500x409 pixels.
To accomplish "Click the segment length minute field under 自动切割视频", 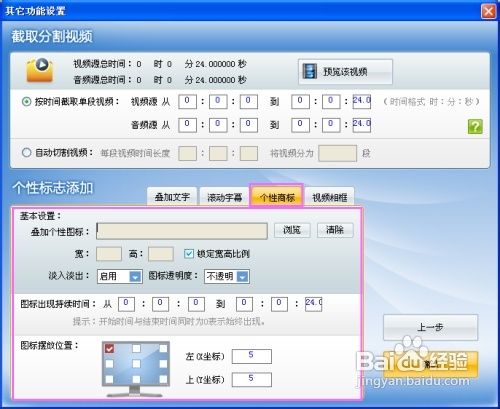I will click(x=218, y=153).
